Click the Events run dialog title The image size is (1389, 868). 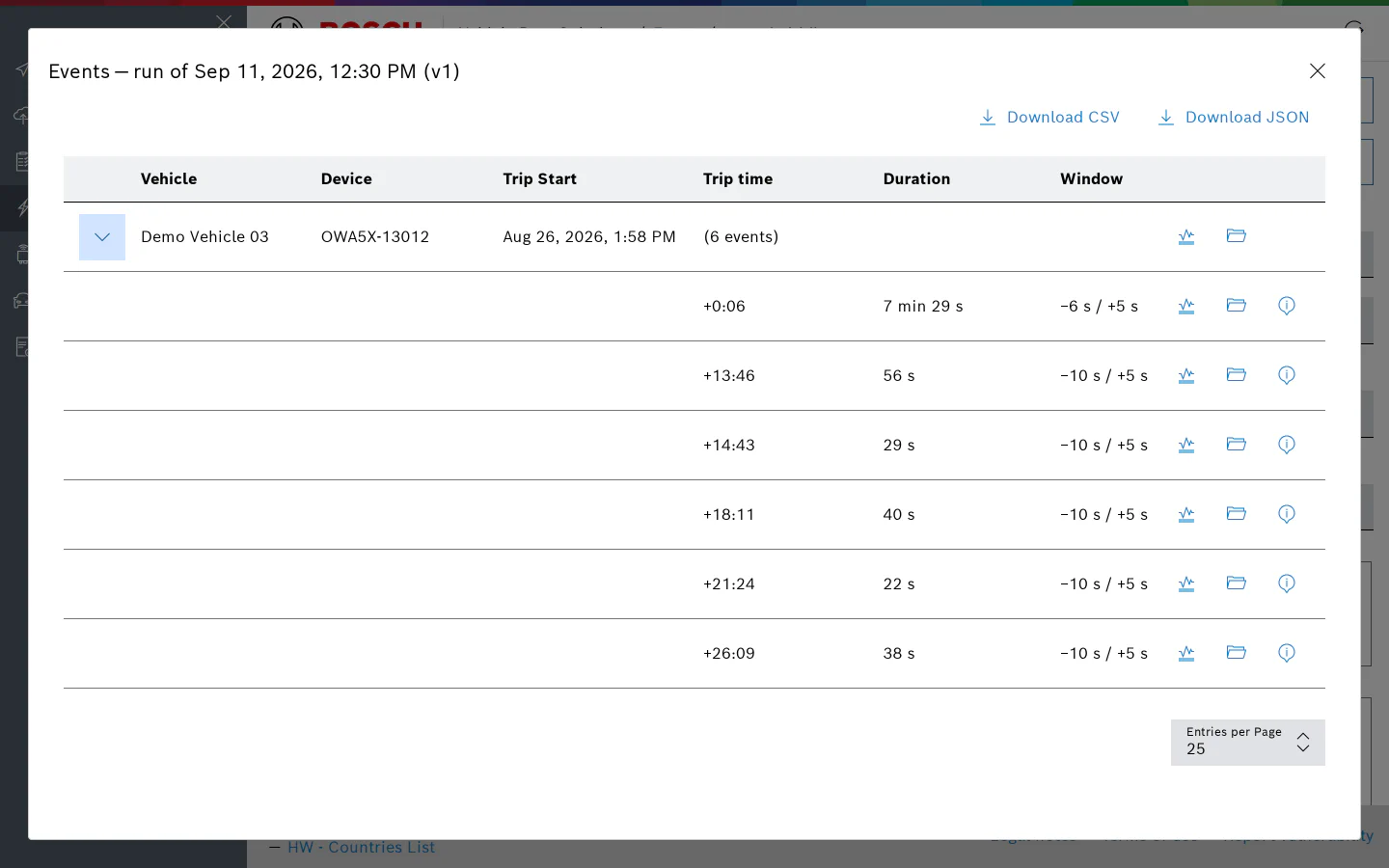click(x=254, y=71)
